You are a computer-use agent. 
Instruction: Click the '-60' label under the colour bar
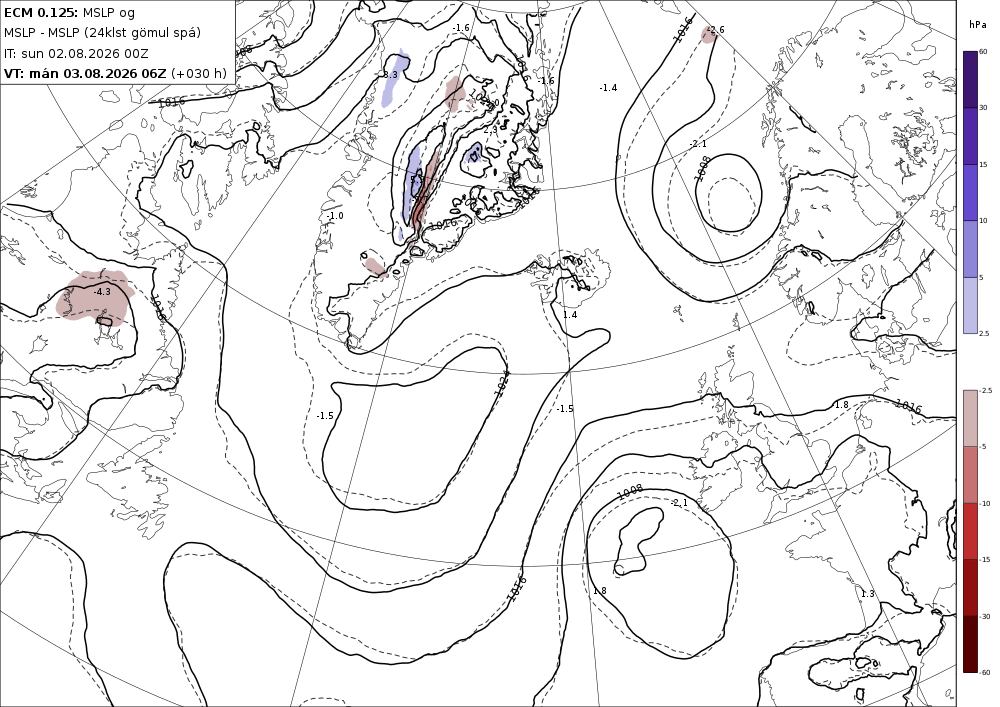985,673
